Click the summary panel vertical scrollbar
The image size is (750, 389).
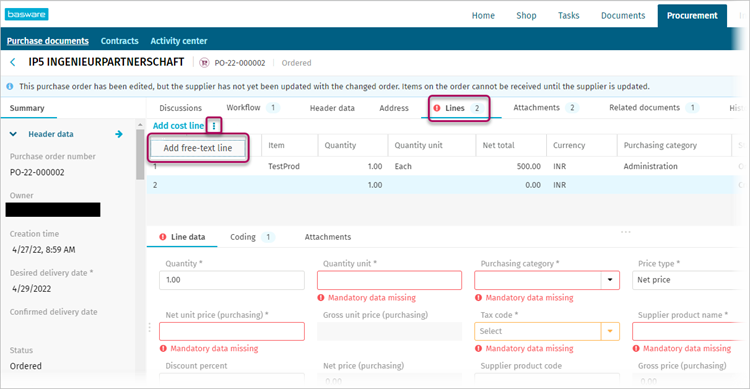[140, 154]
